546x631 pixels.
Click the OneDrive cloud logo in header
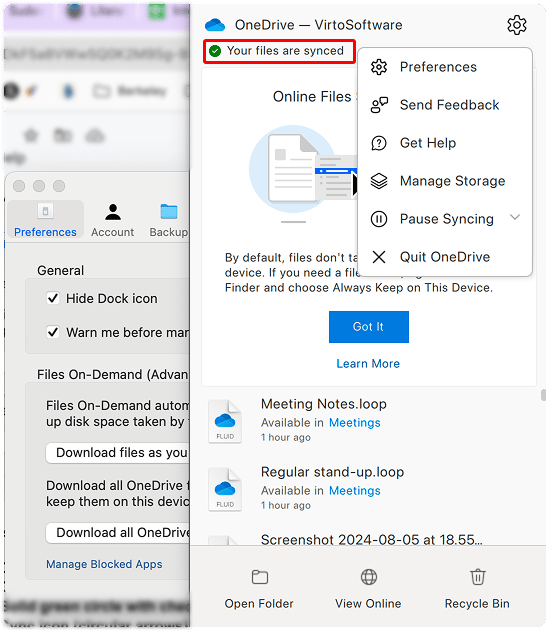(215, 25)
